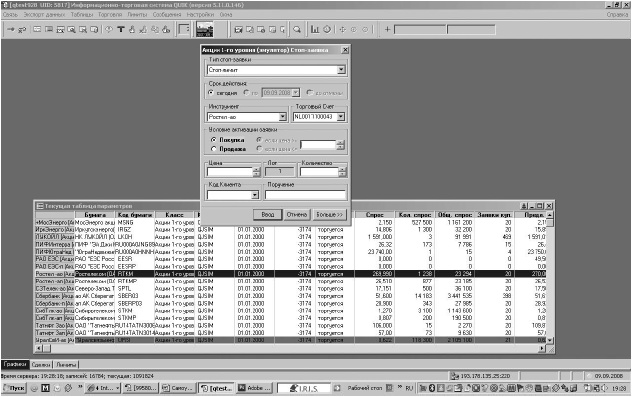Click the right arrow connect icon in toolbar

click(10, 29)
